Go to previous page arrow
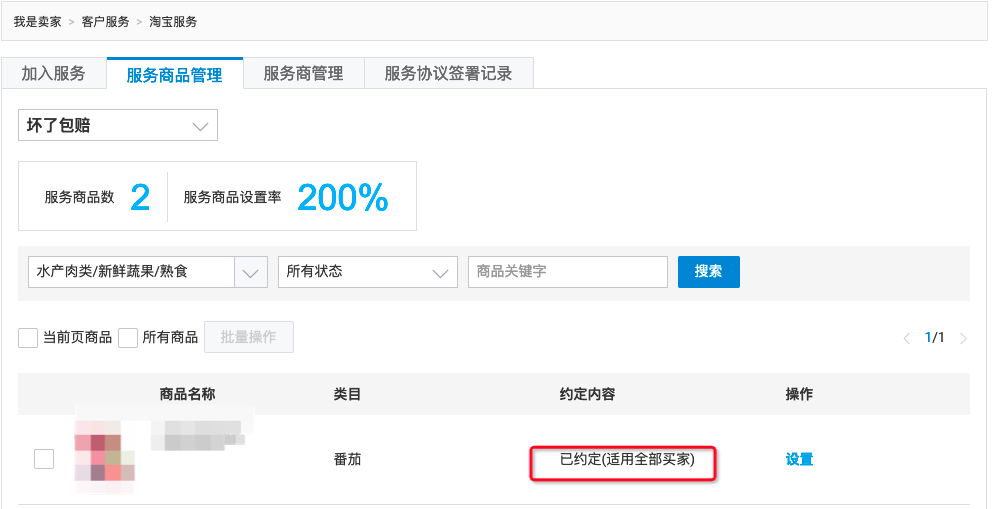This screenshot has width=992, height=509. point(906,338)
